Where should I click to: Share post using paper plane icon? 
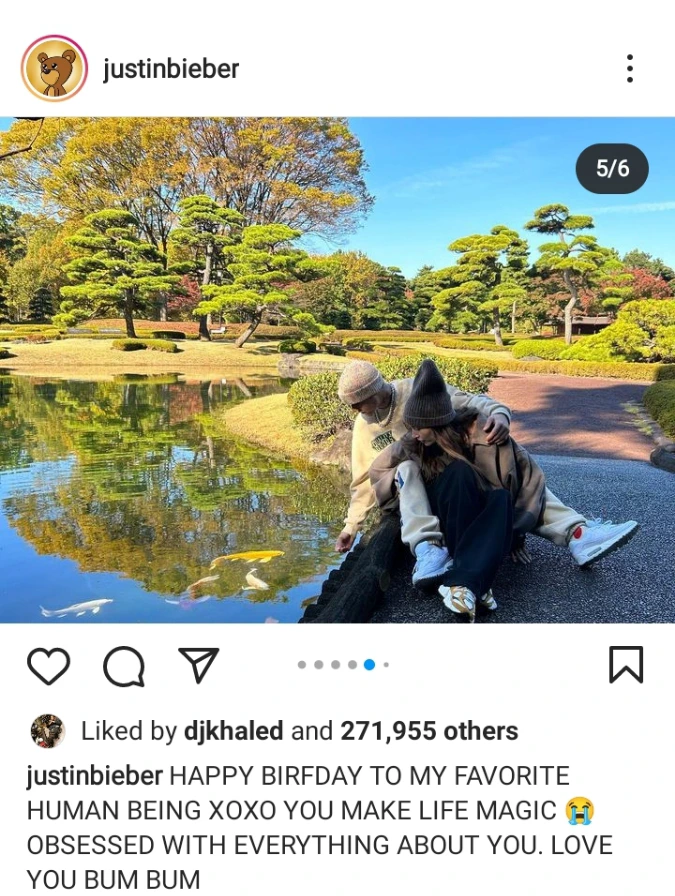click(199, 665)
